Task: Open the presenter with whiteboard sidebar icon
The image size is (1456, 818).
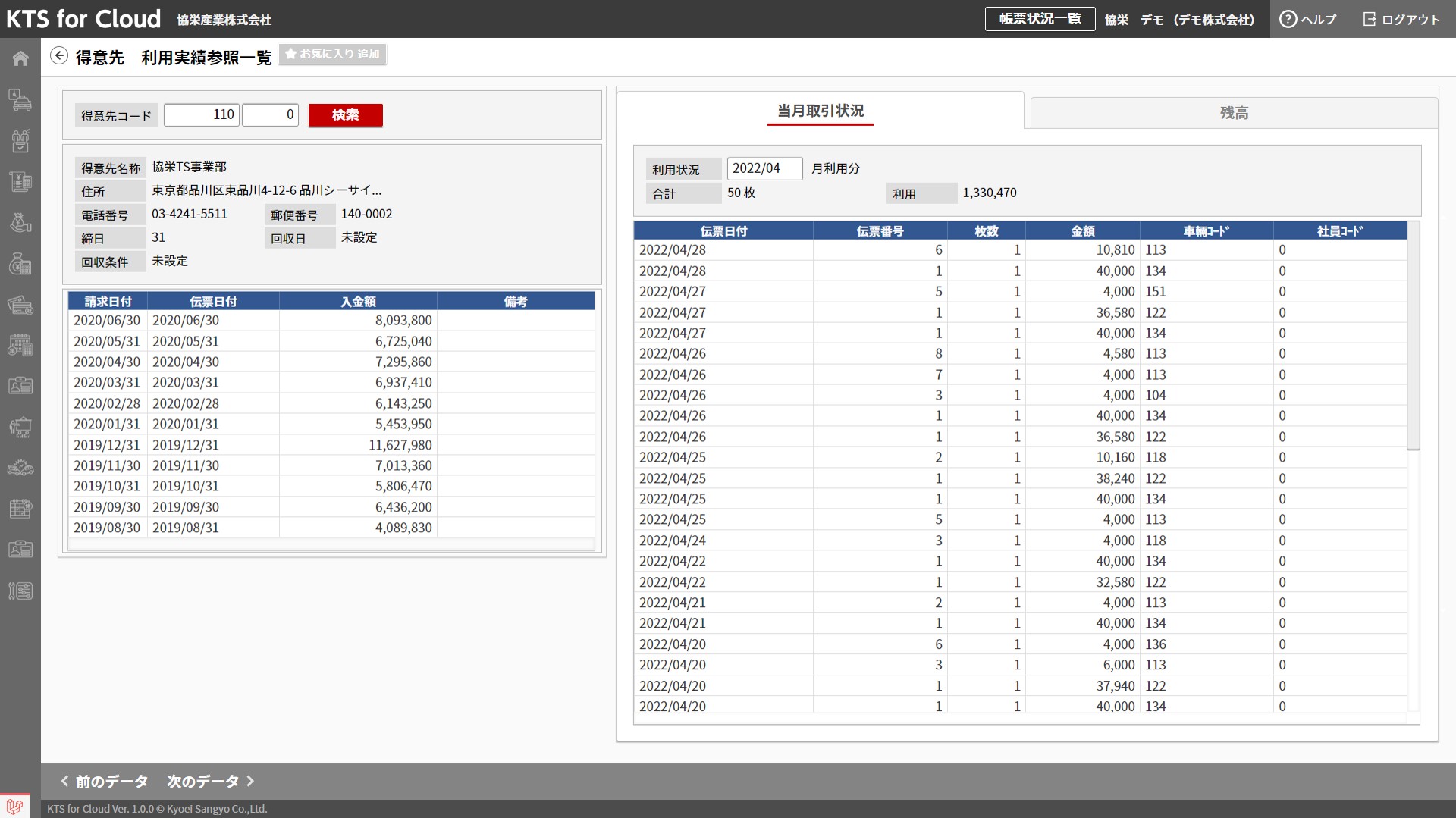Action: (x=20, y=428)
